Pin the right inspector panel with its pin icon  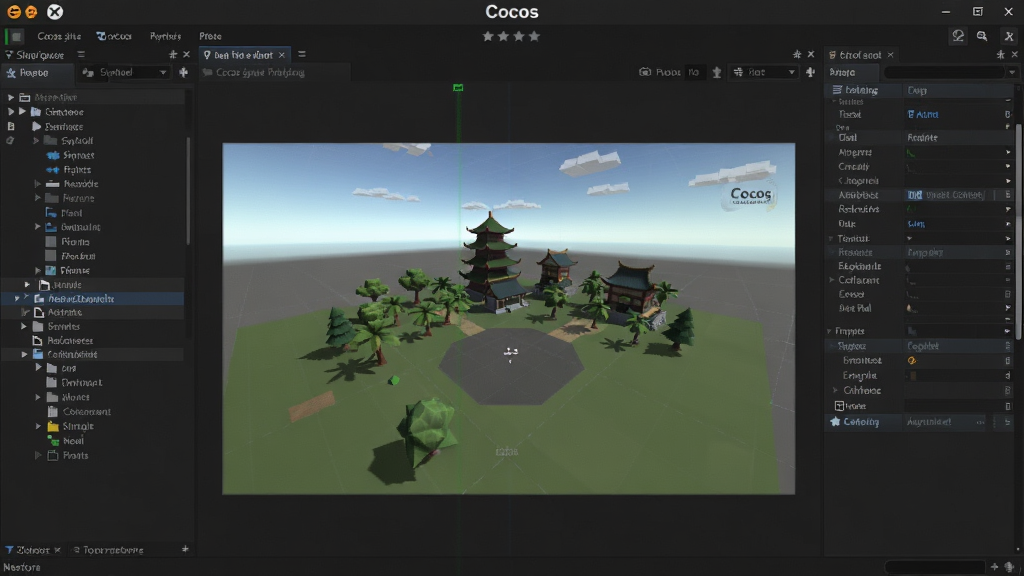click(x=1000, y=55)
